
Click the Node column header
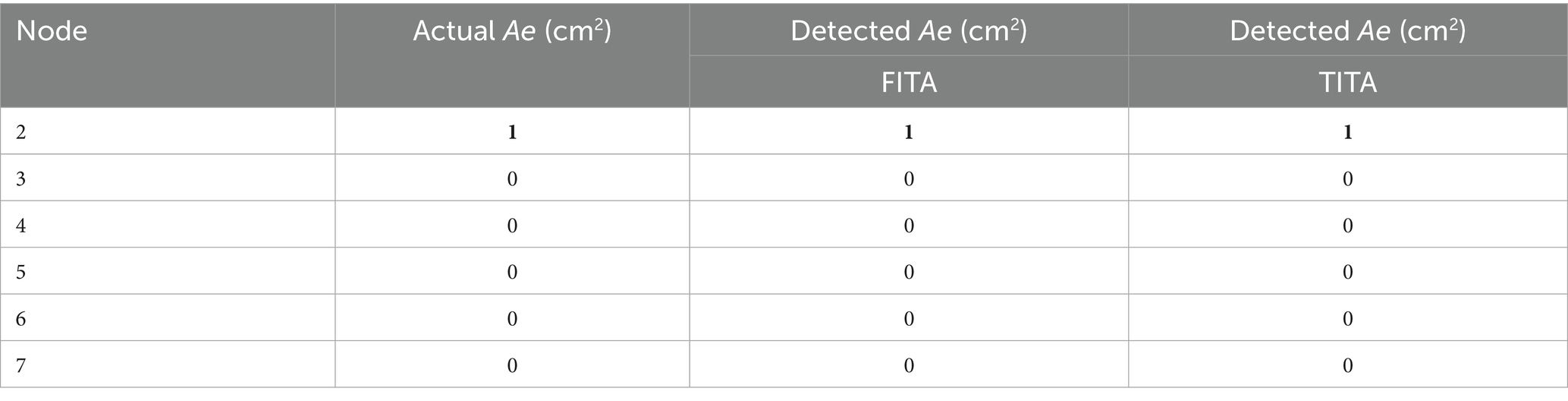[x=52, y=32]
